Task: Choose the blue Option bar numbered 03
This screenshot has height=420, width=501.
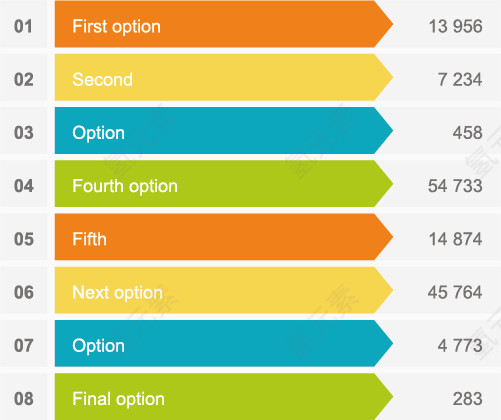Action: (x=224, y=130)
